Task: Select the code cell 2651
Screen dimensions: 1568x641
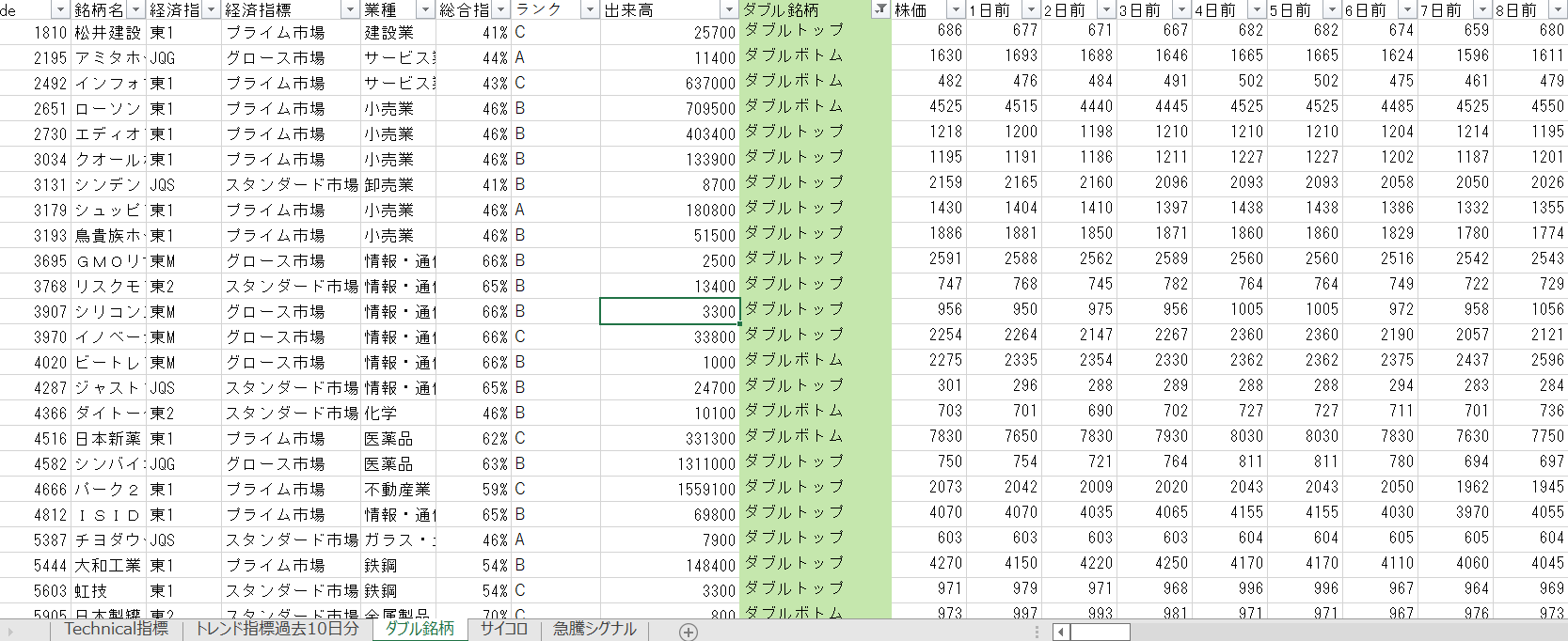Action: (36, 108)
